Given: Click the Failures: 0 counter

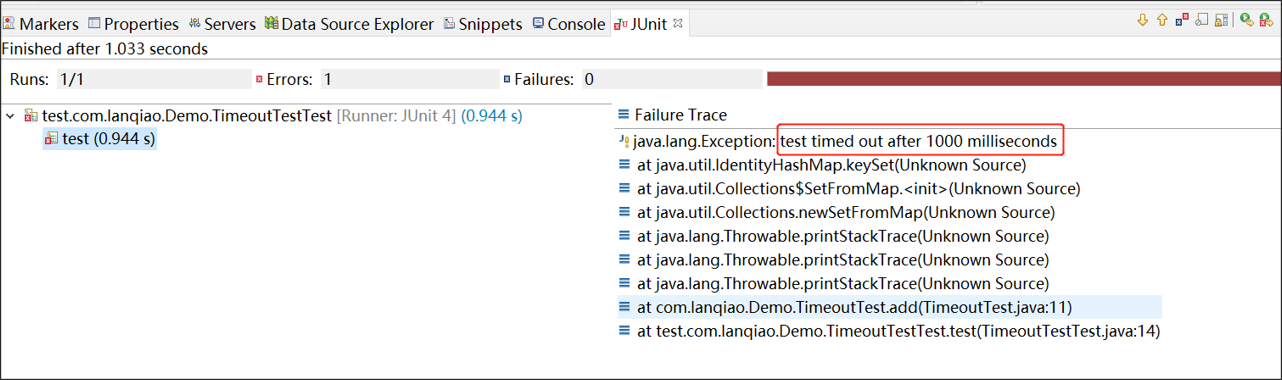Looking at the screenshot, I should click(632, 79).
